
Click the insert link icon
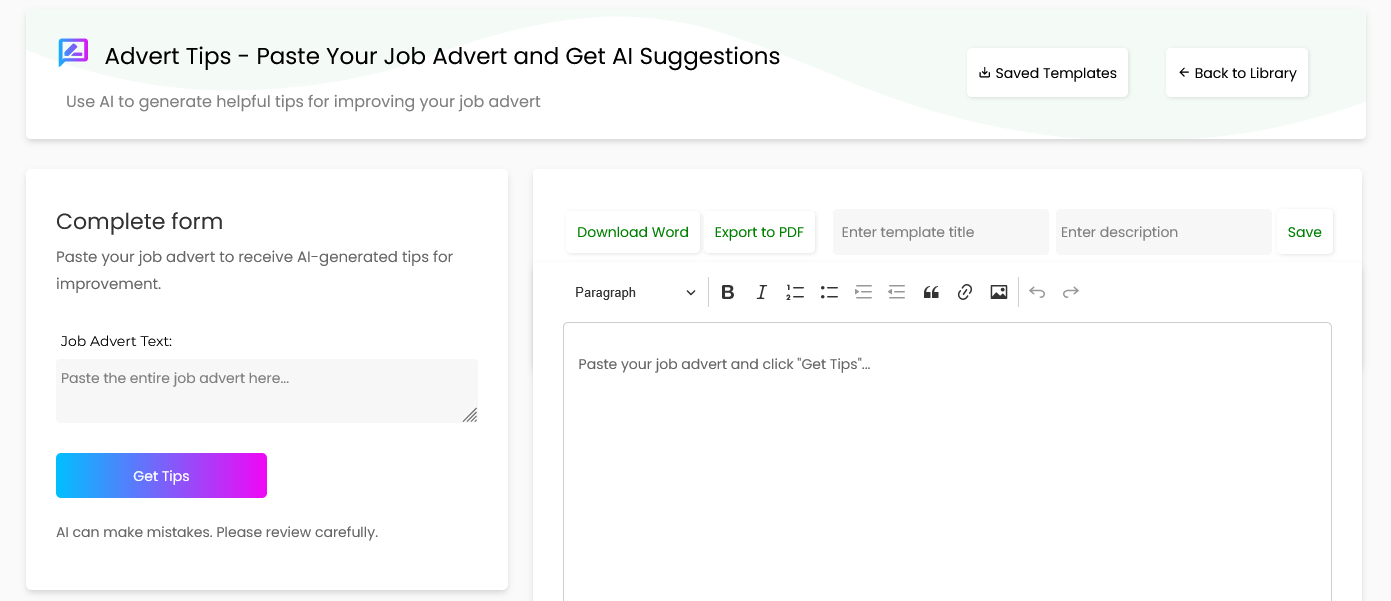point(965,292)
